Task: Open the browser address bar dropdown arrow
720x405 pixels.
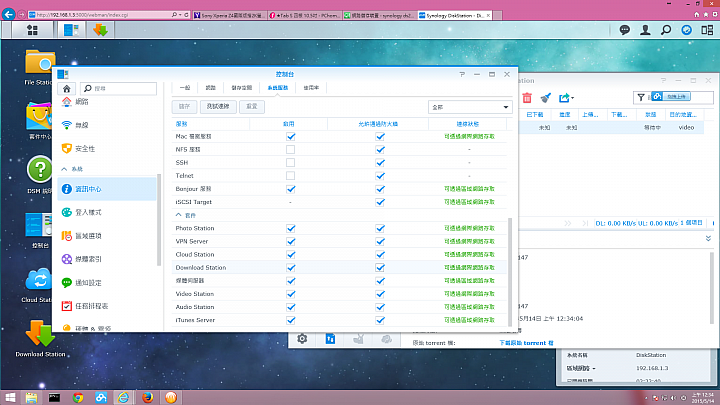Action: pos(180,15)
